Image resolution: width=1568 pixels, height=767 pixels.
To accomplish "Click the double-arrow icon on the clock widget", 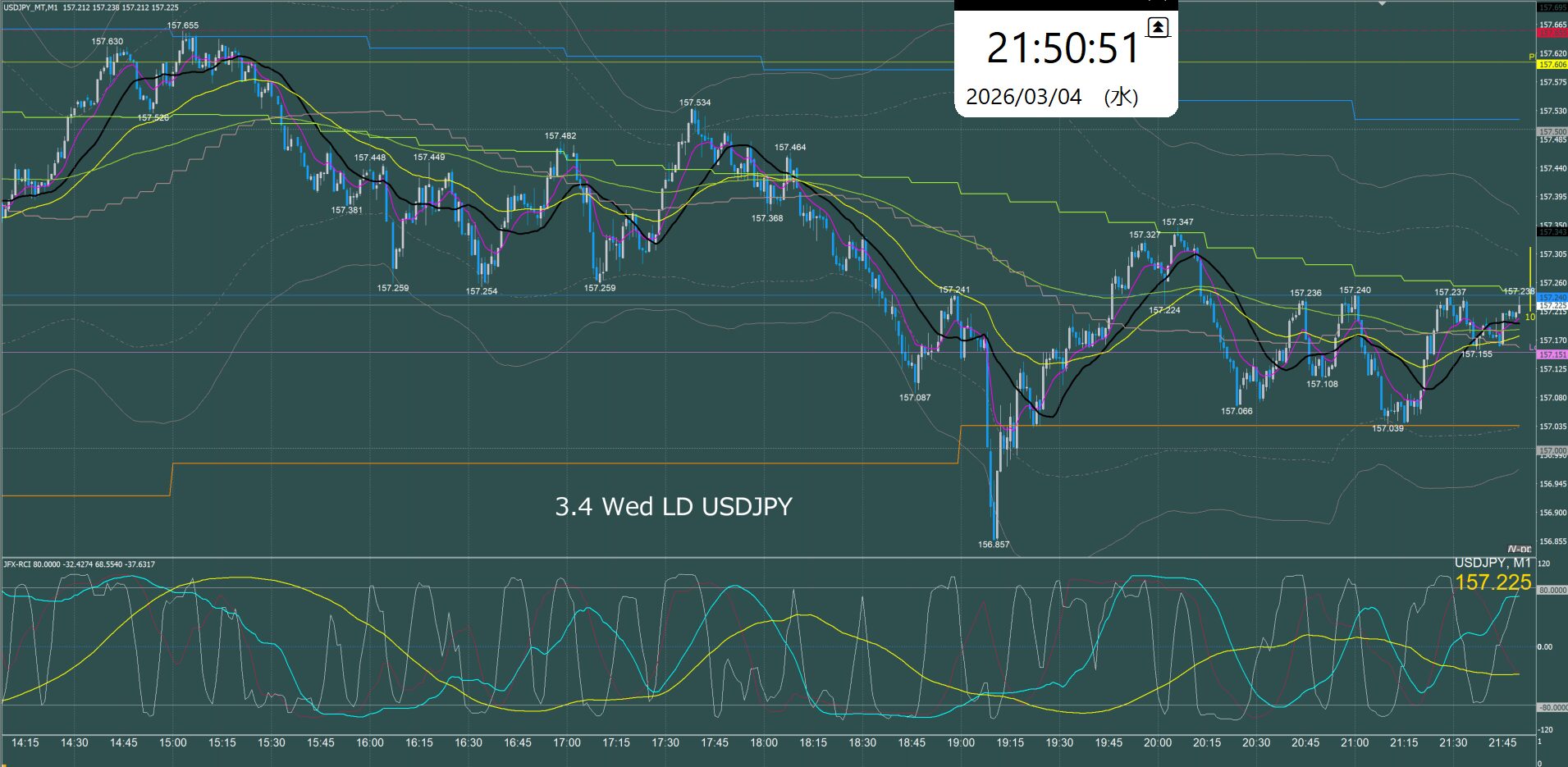I will click(x=1157, y=28).
